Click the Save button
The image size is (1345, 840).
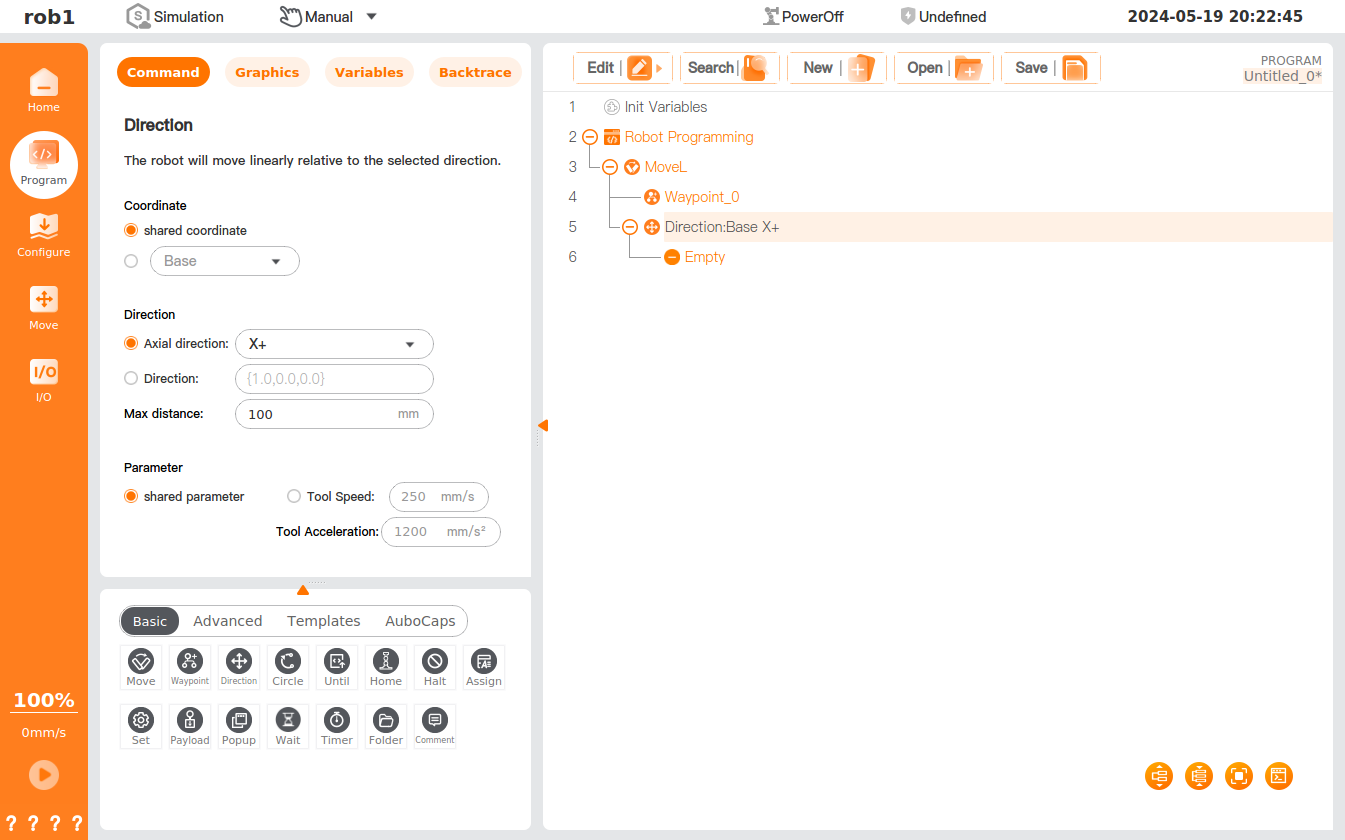[x=1050, y=68]
